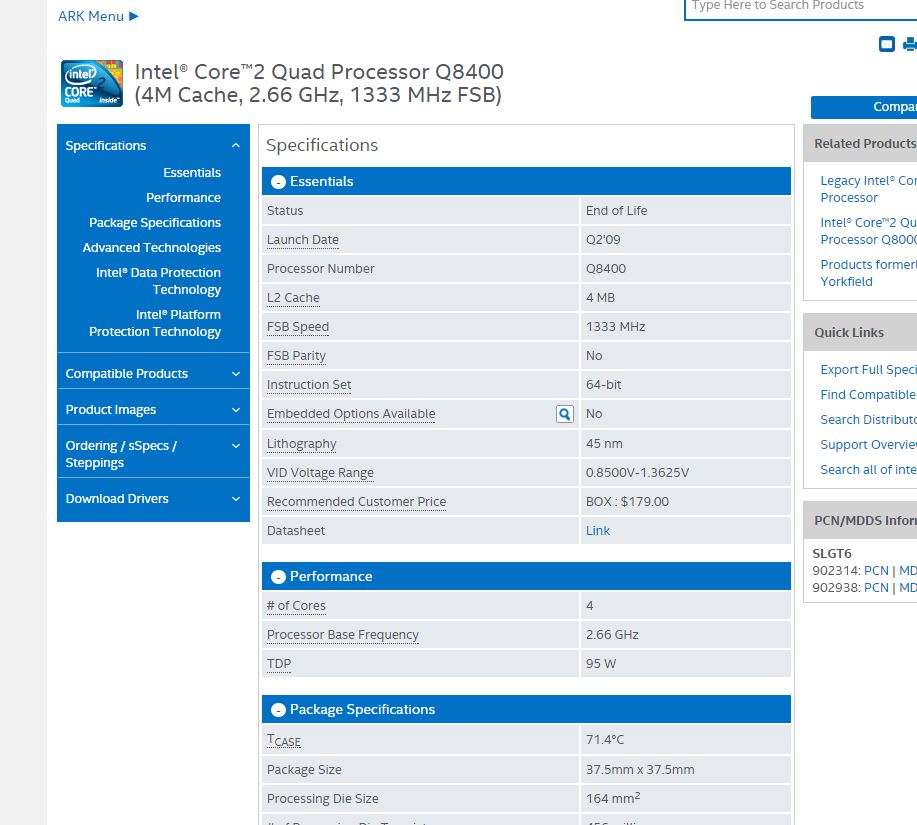Open Legacy Intel Core Processor related link
917x825 pixels.
pos(868,189)
